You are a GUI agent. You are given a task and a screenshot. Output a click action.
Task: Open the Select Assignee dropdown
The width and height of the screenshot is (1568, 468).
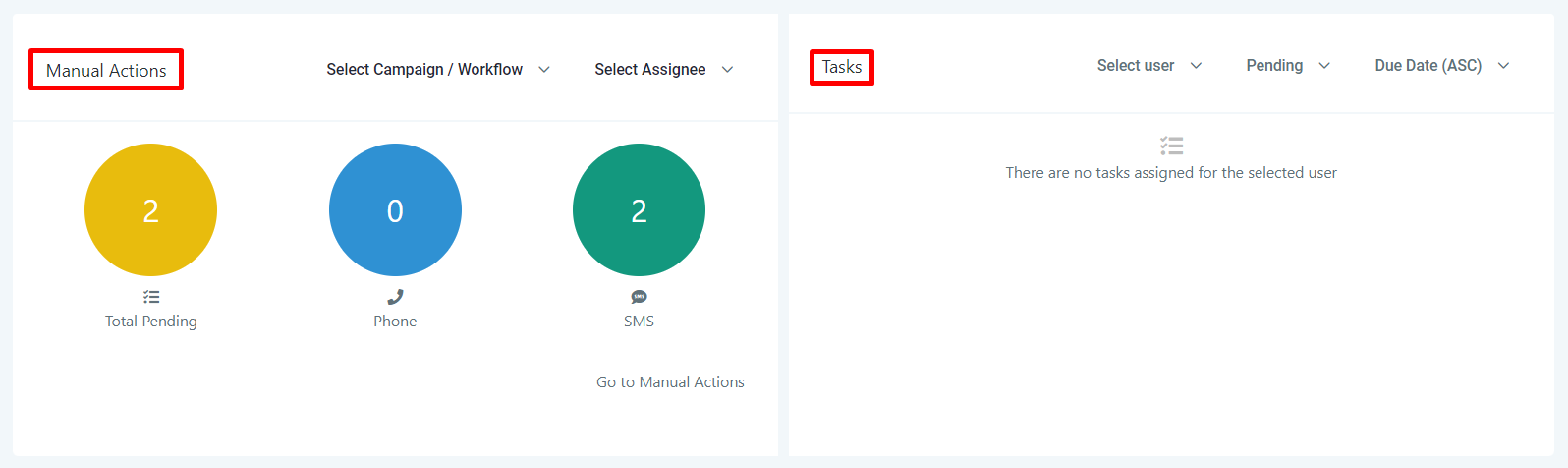coord(664,69)
